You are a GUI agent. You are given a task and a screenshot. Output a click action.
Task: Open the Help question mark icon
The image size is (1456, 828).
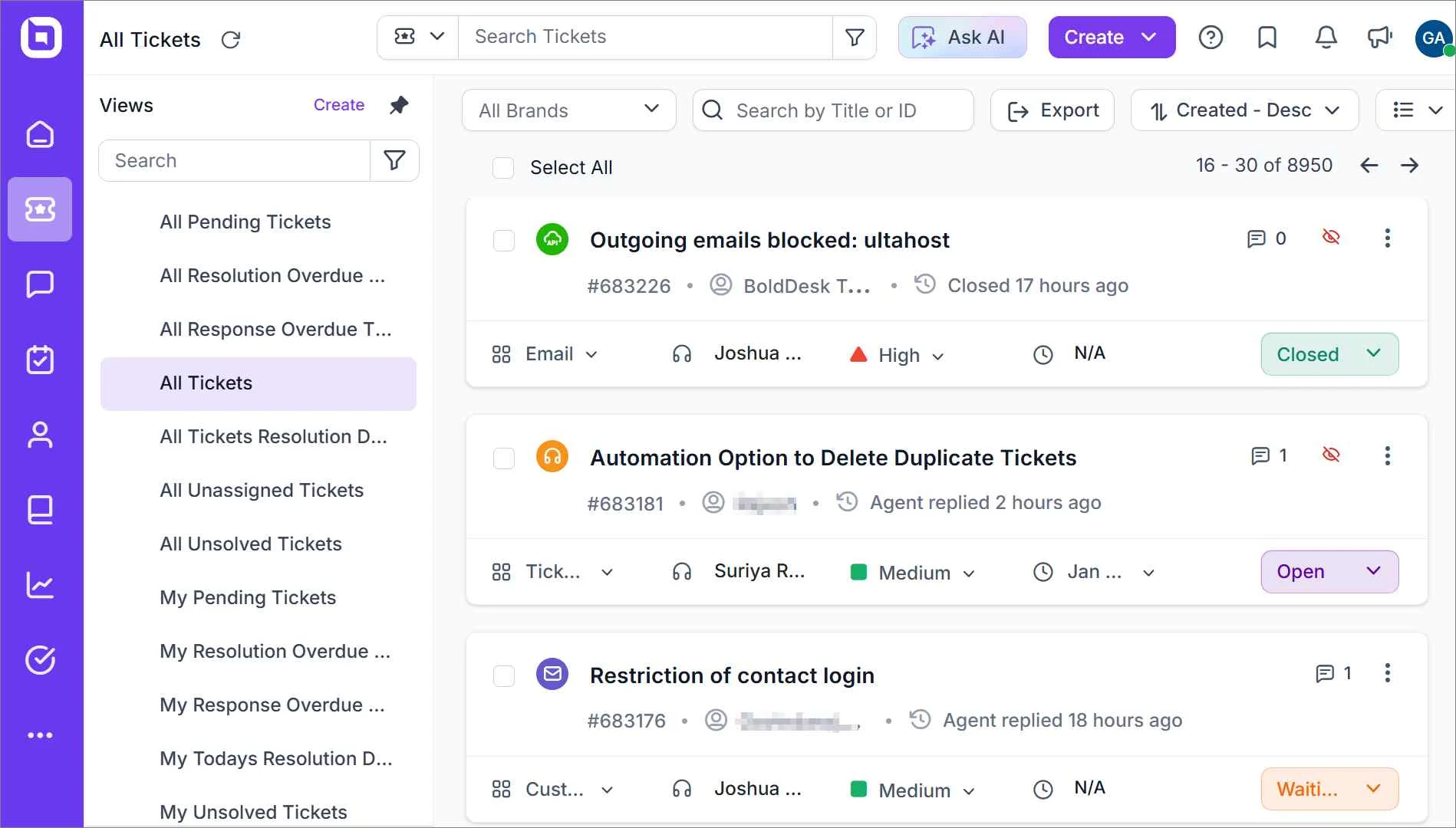[x=1211, y=37]
